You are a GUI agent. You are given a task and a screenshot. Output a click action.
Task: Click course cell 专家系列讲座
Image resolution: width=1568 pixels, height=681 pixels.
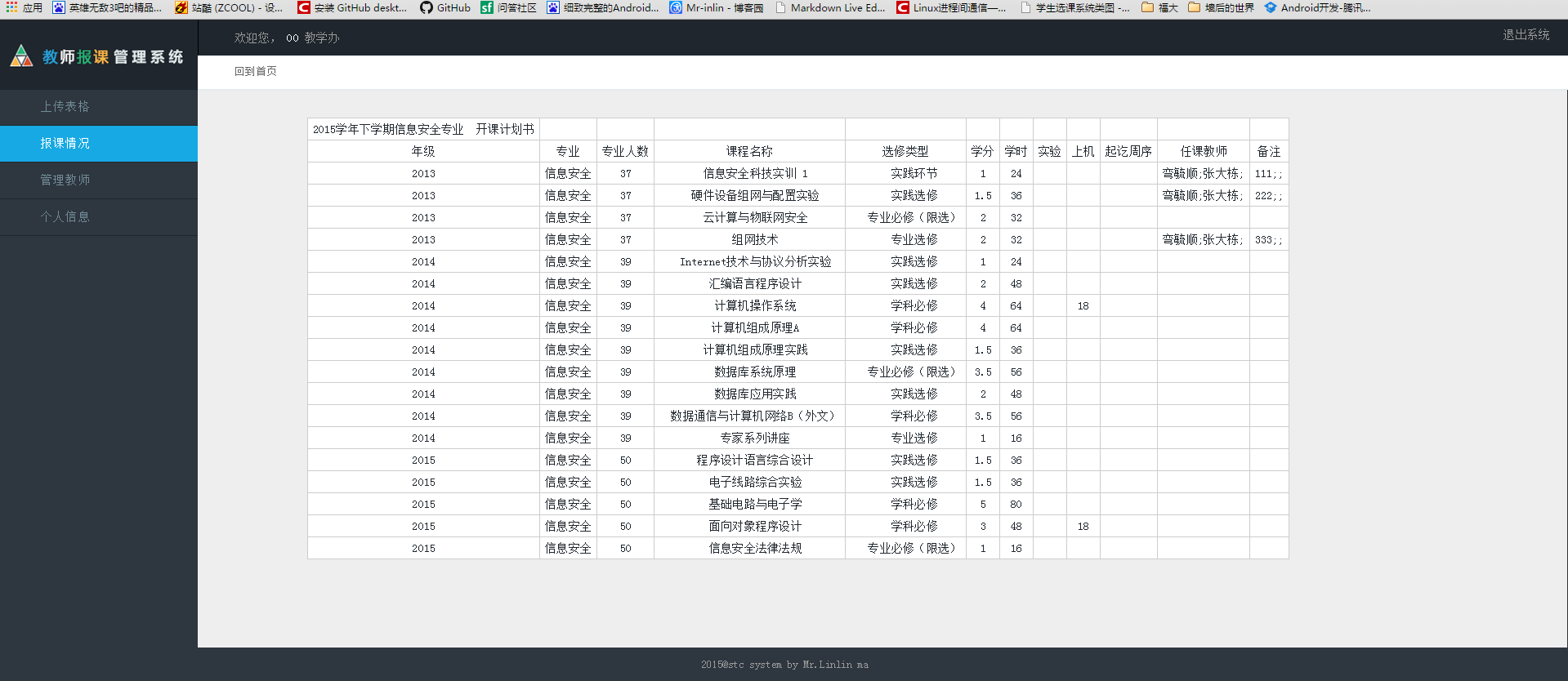coord(749,438)
